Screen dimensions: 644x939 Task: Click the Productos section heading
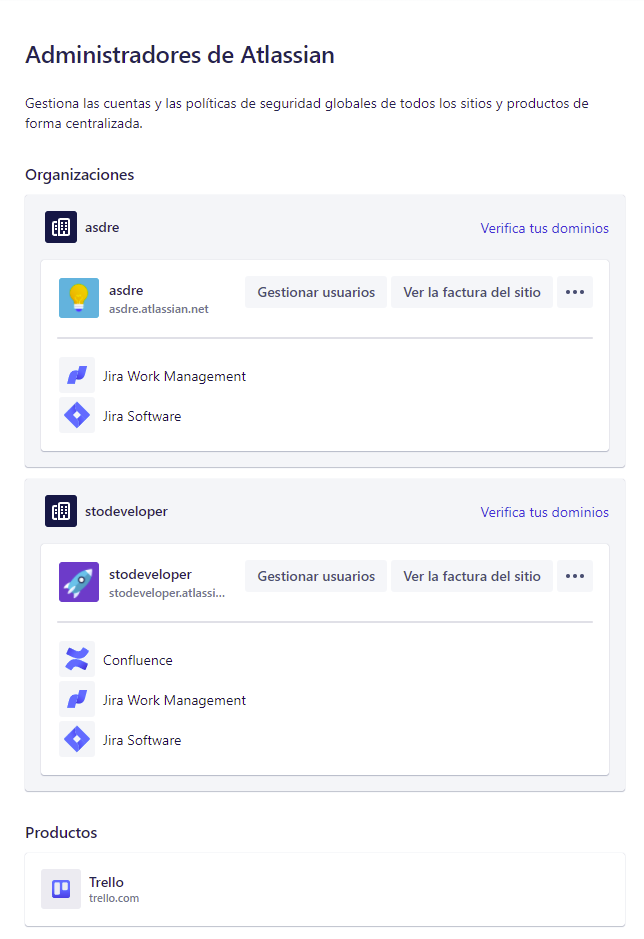point(61,832)
